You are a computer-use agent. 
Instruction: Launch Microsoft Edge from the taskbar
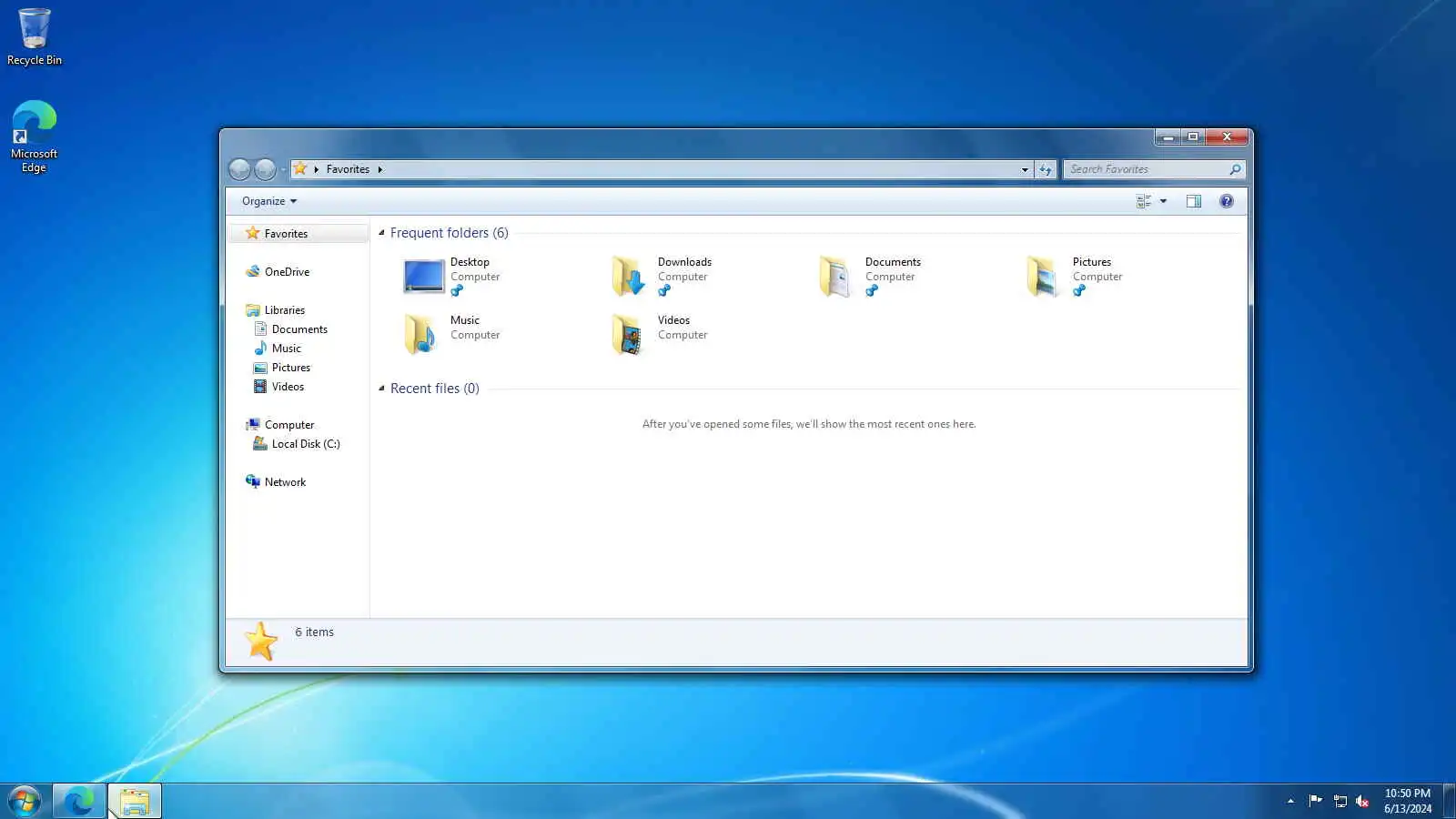point(79,802)
